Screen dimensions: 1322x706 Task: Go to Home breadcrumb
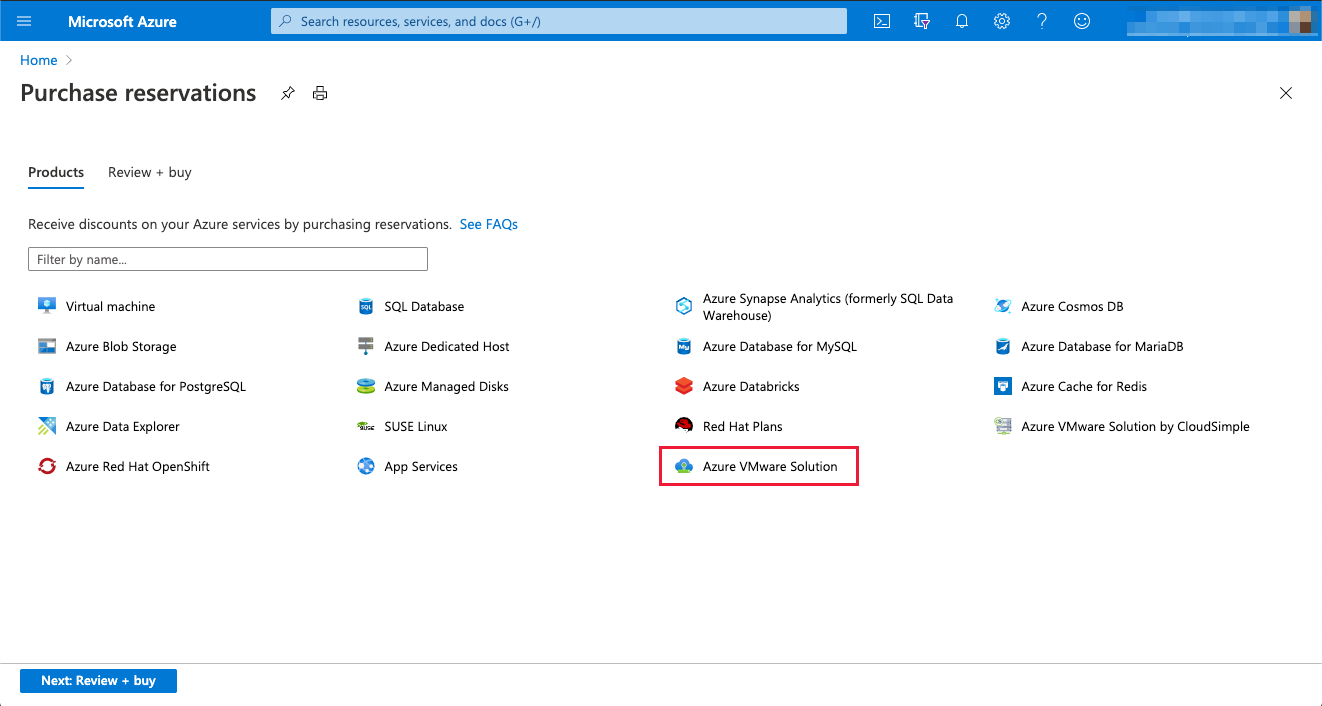(39, 60)
